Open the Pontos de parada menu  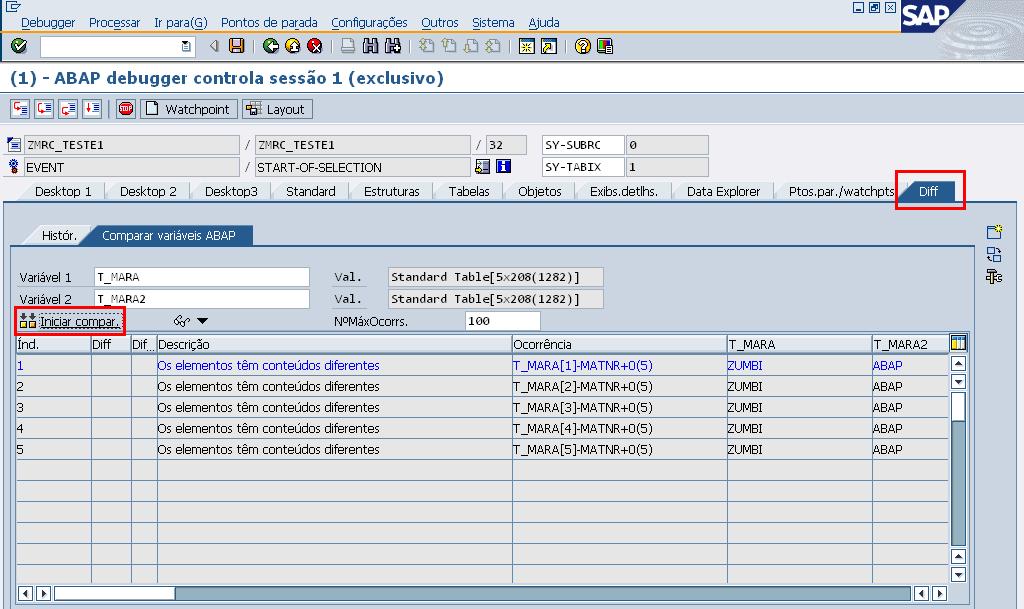[269, 22]
